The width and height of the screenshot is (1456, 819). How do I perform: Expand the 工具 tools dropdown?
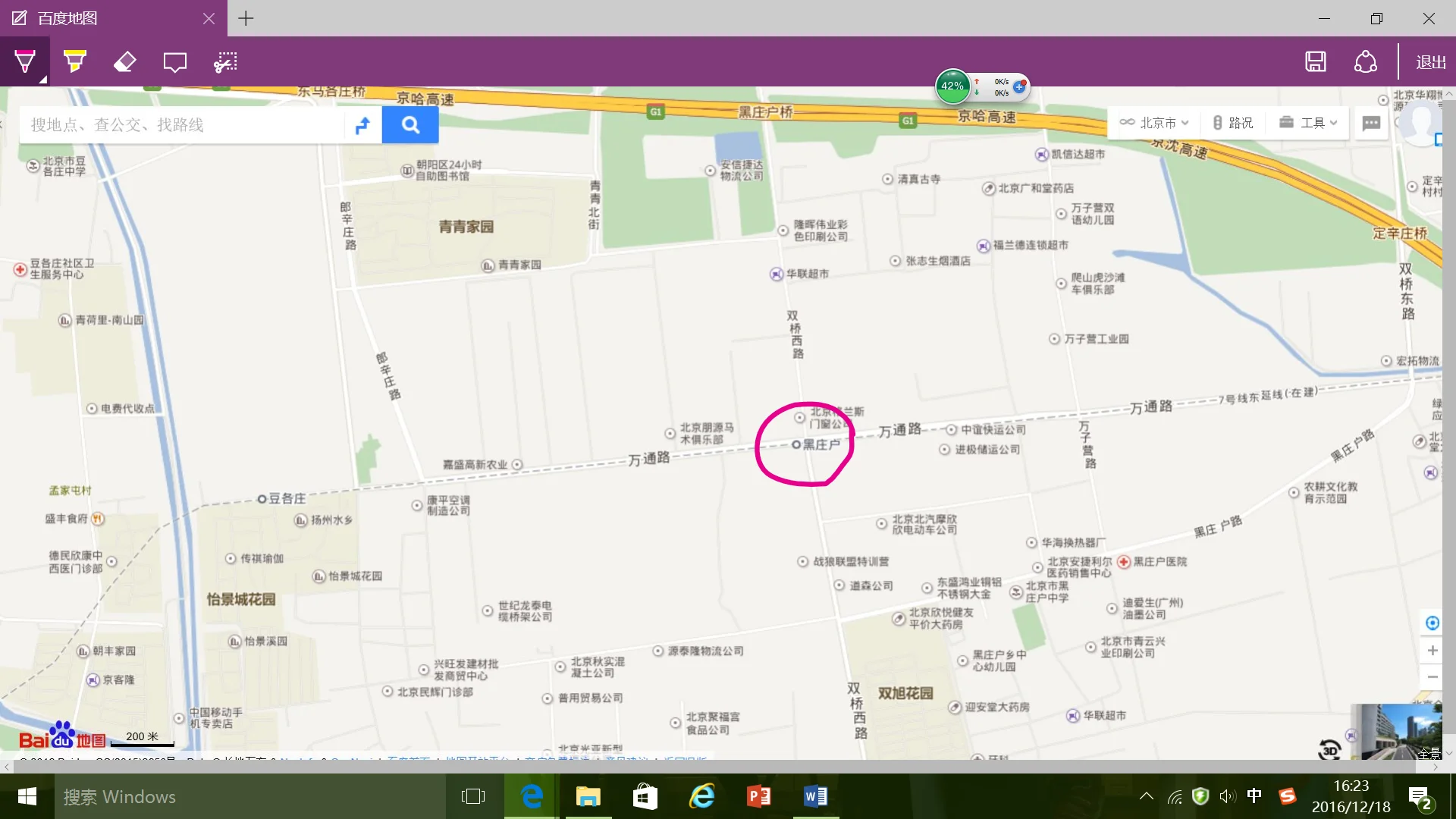pyautogui.click(x=1308, y=122)
